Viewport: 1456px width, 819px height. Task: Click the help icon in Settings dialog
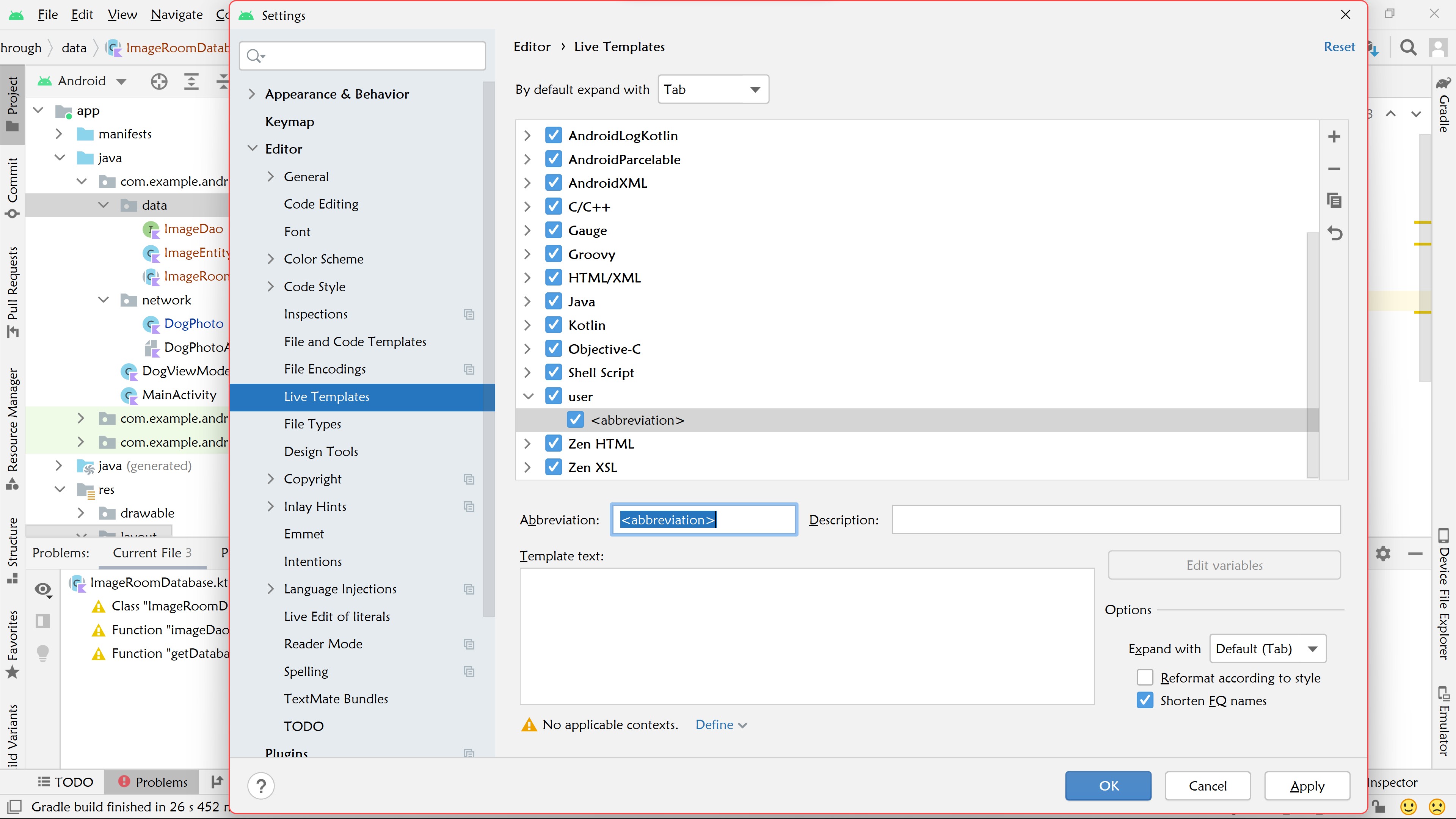pos(260,786)
